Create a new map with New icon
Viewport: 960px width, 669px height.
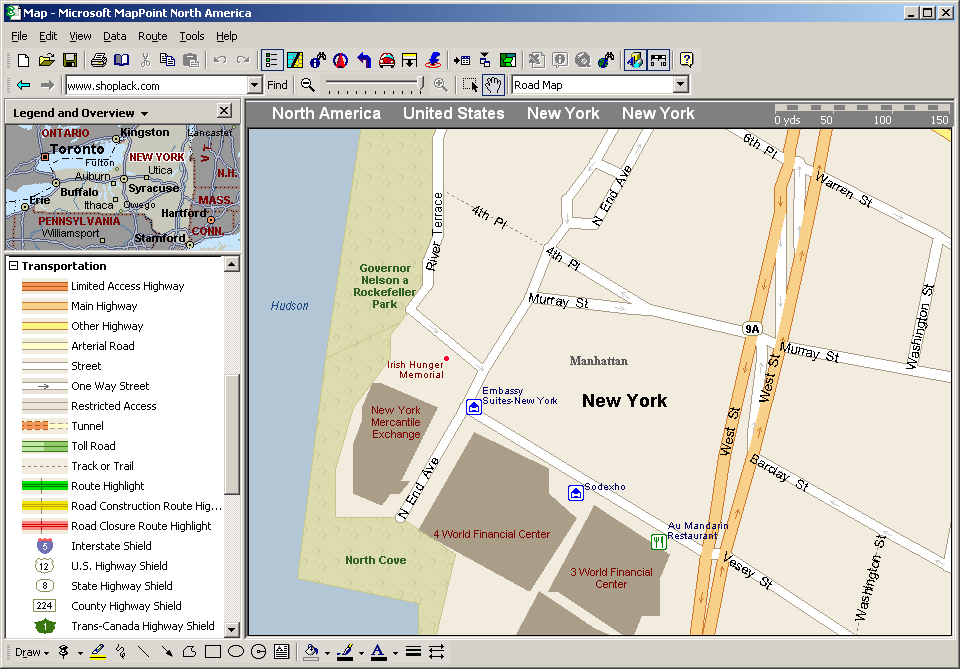pyautogui.click(x=23, y=60)
